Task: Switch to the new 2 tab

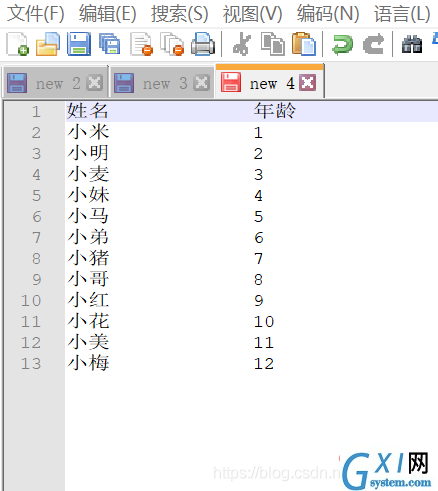Action: pyautogui.click(x=55, y=83)
